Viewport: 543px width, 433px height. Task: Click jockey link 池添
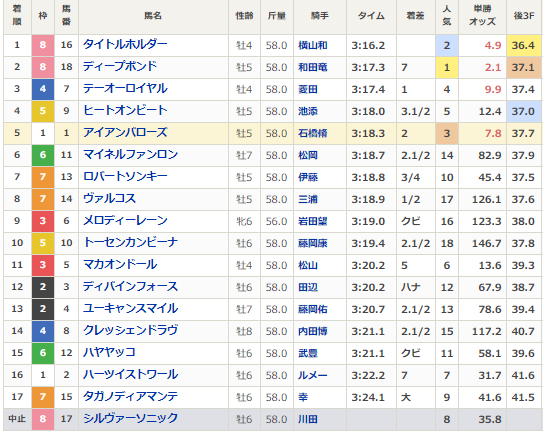pos(308,111)
